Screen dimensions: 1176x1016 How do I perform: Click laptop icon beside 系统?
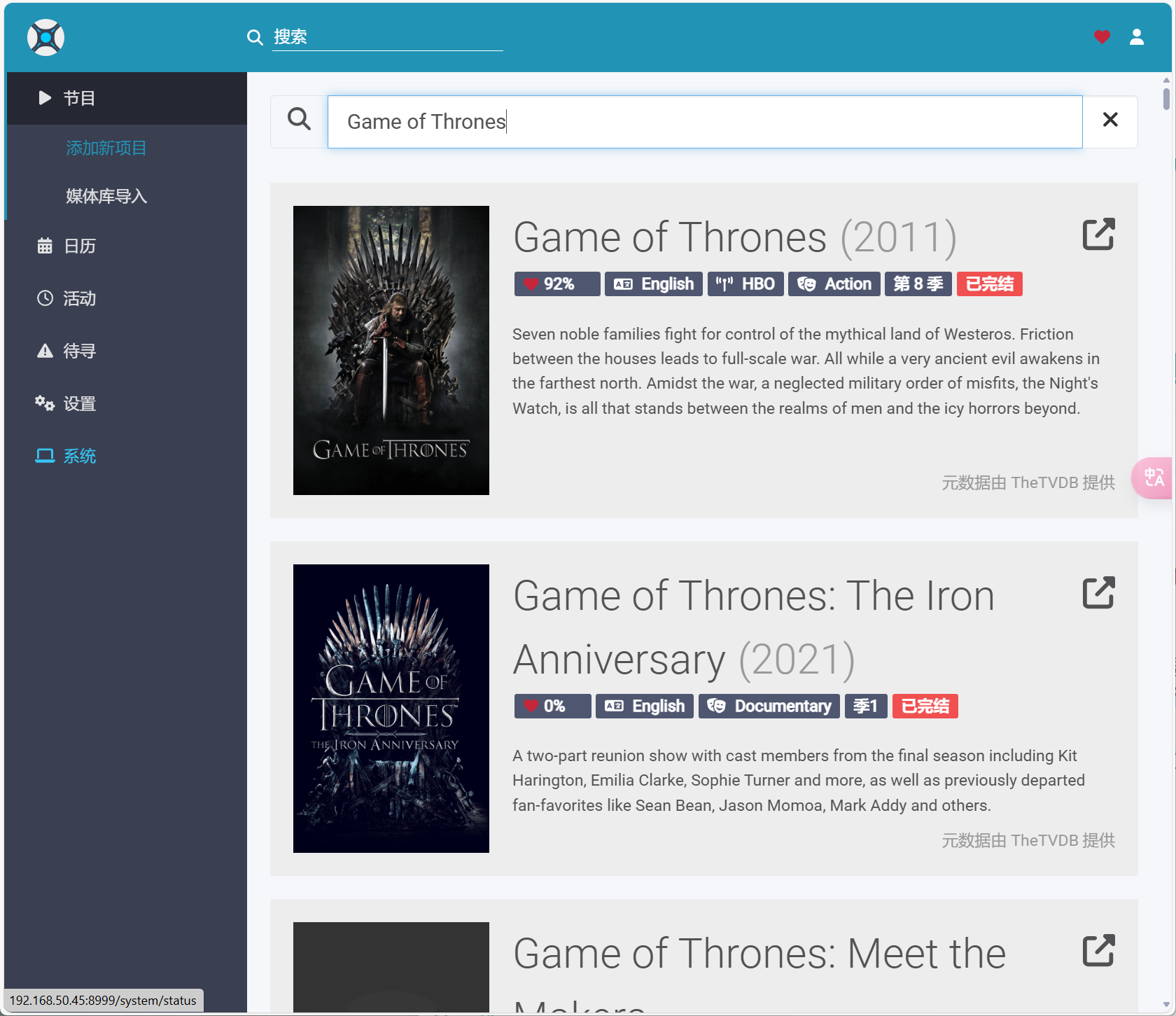click(45, 456)
